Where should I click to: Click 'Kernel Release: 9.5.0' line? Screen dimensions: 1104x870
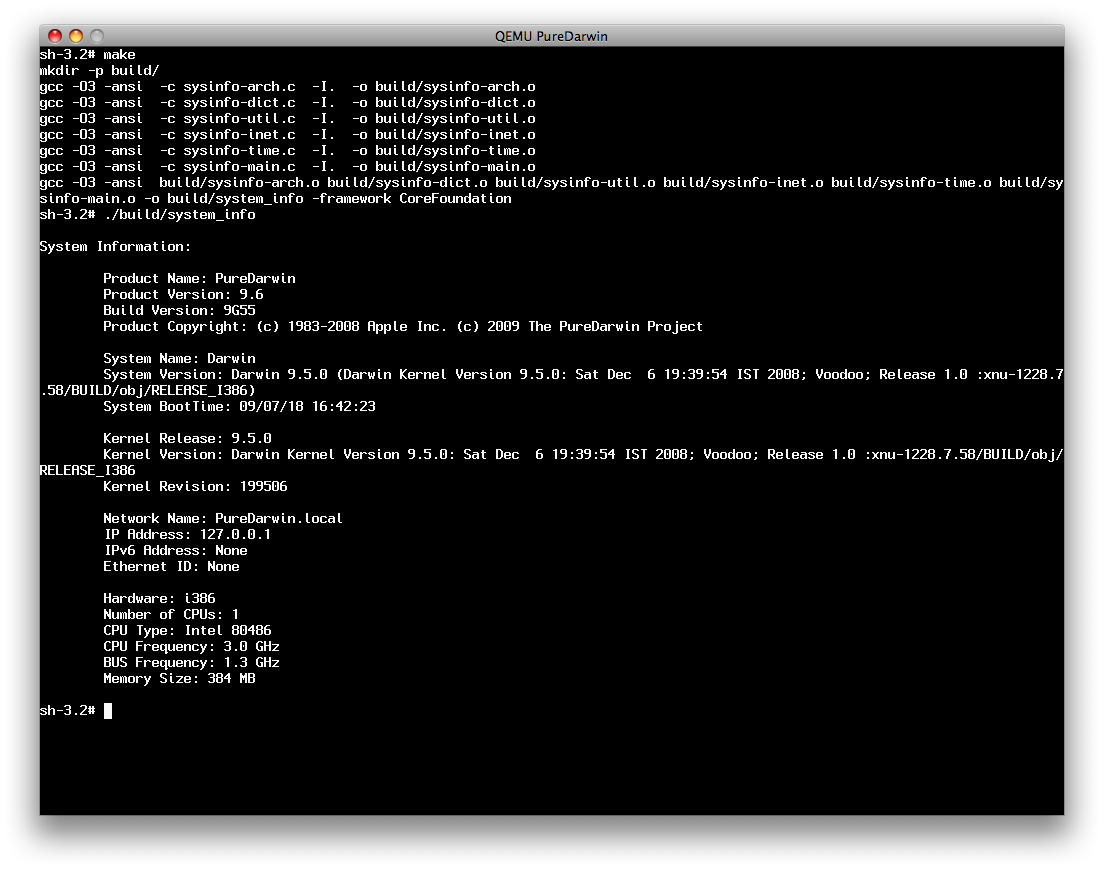point(187,439)
